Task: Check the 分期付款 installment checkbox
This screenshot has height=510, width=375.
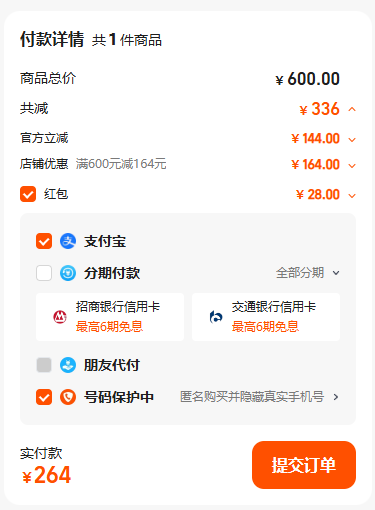Action: click(44, 273)
